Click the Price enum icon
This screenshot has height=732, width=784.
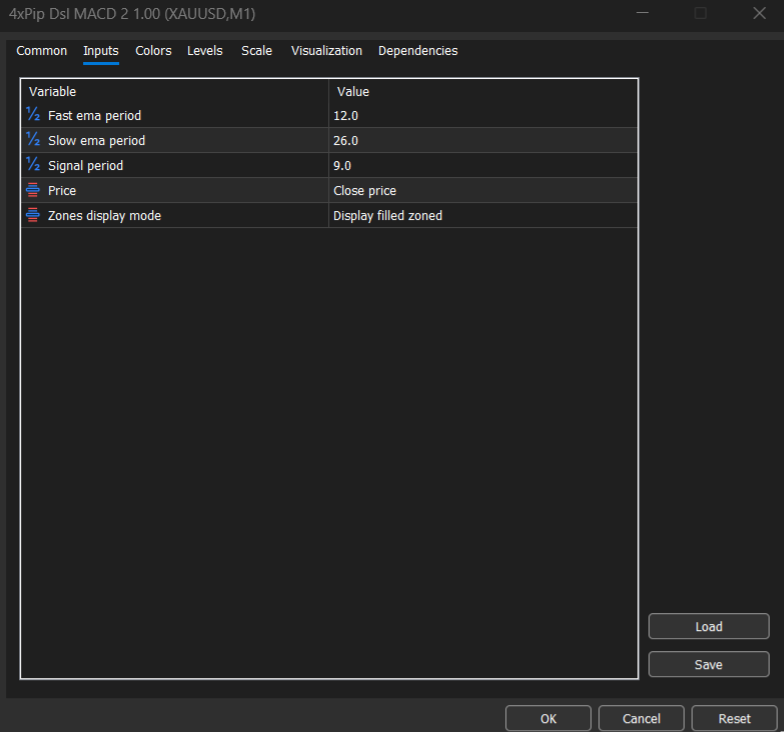[33, 190]
